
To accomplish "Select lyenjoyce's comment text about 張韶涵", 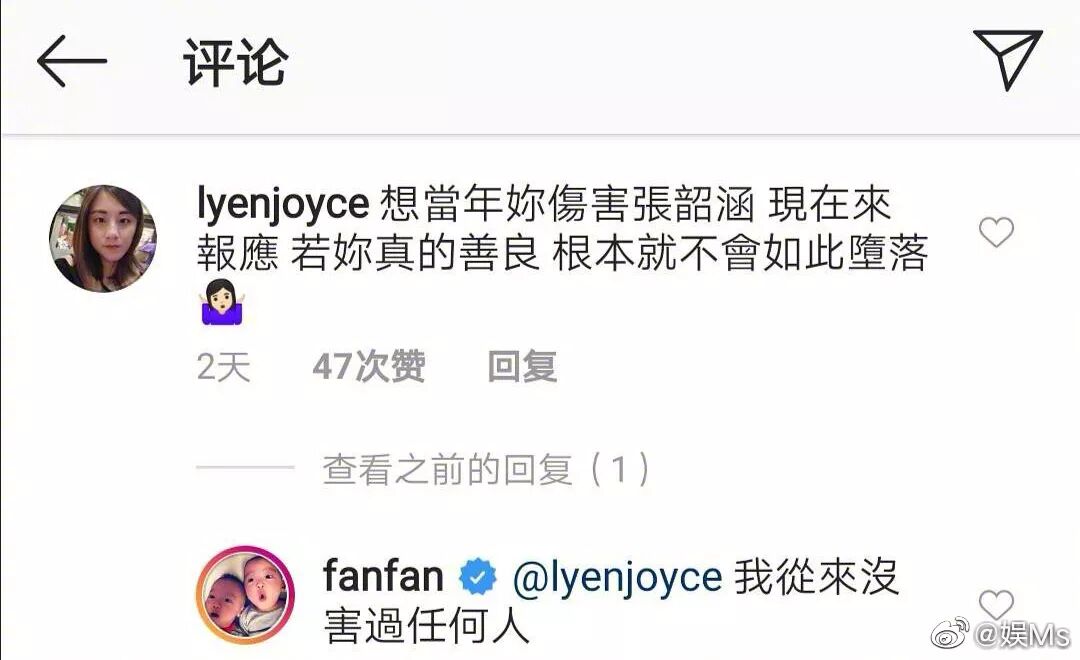I will click(562, 229).
